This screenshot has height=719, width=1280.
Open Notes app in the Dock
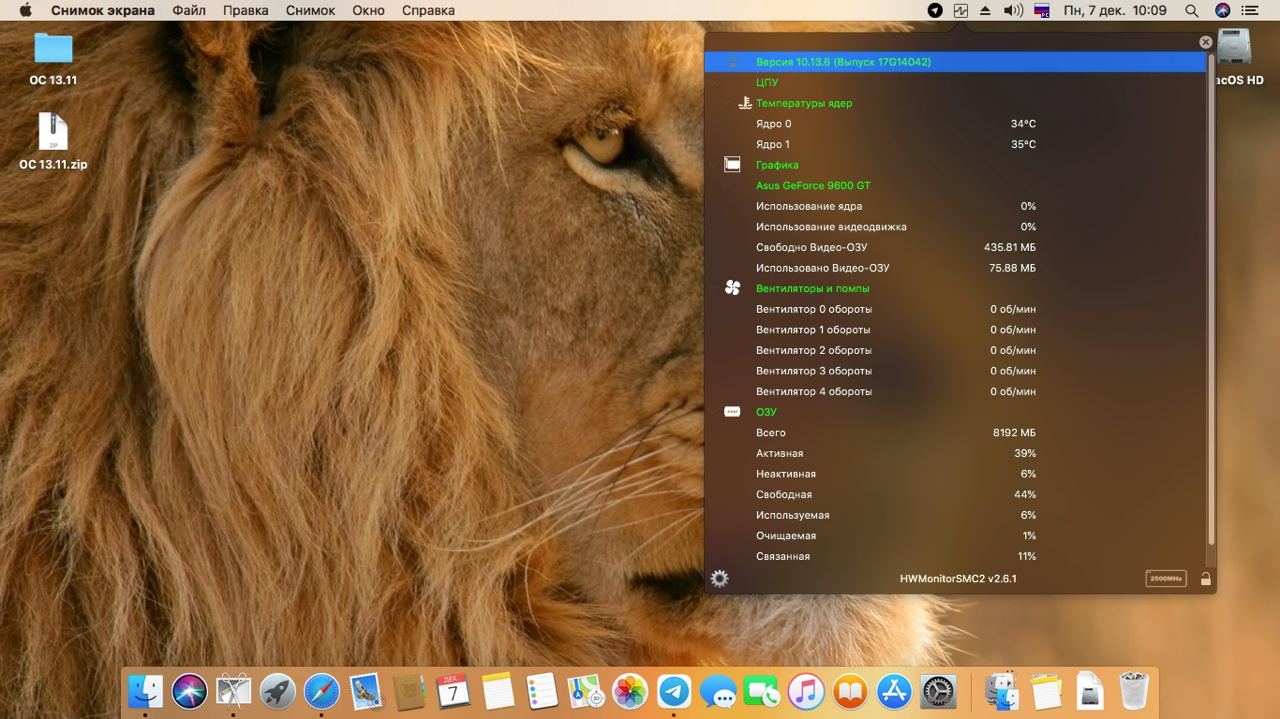tap(497, 691)
